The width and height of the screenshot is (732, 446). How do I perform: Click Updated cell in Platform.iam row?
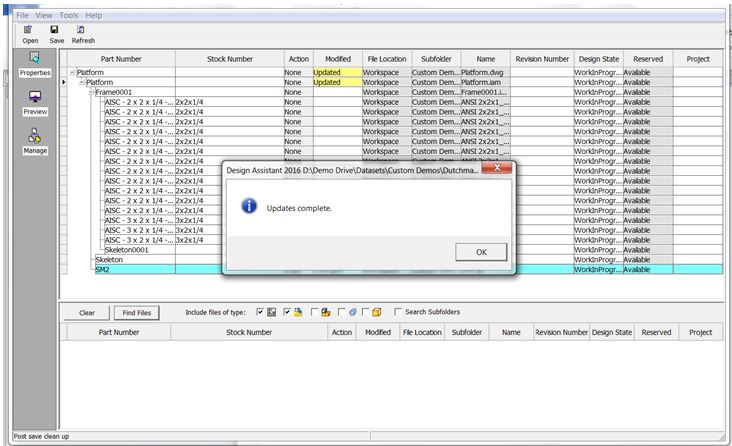tap(338, 82)
